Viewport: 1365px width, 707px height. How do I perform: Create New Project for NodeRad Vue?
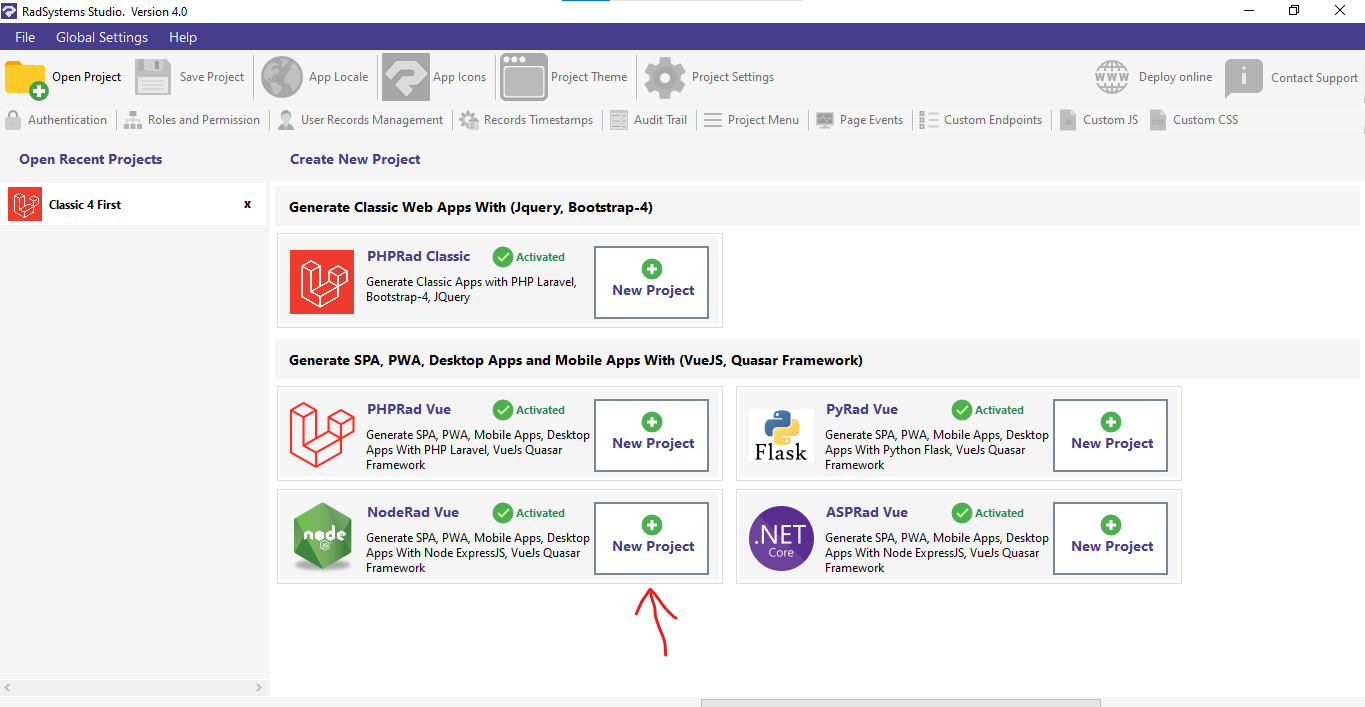tap(653, 538)
